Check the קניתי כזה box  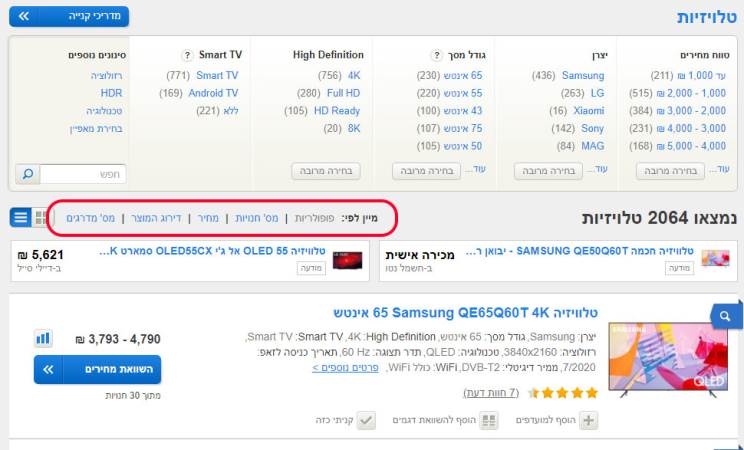(x=367, y=421)
